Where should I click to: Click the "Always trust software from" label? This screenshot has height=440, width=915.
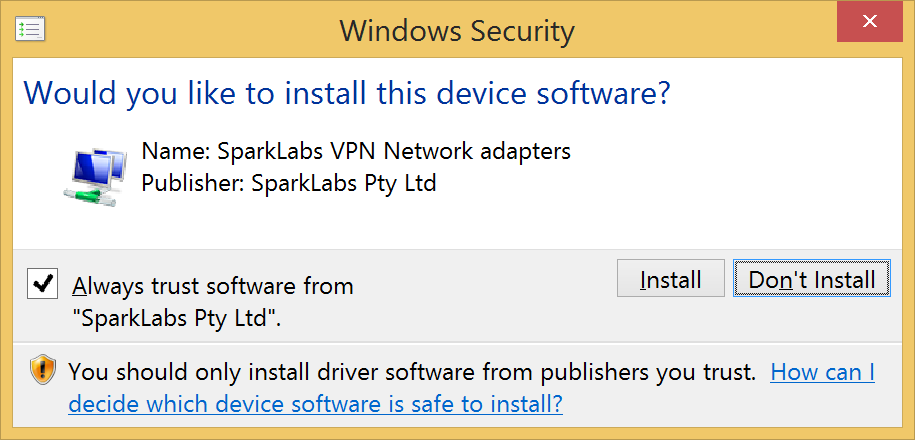coord(213,287)
